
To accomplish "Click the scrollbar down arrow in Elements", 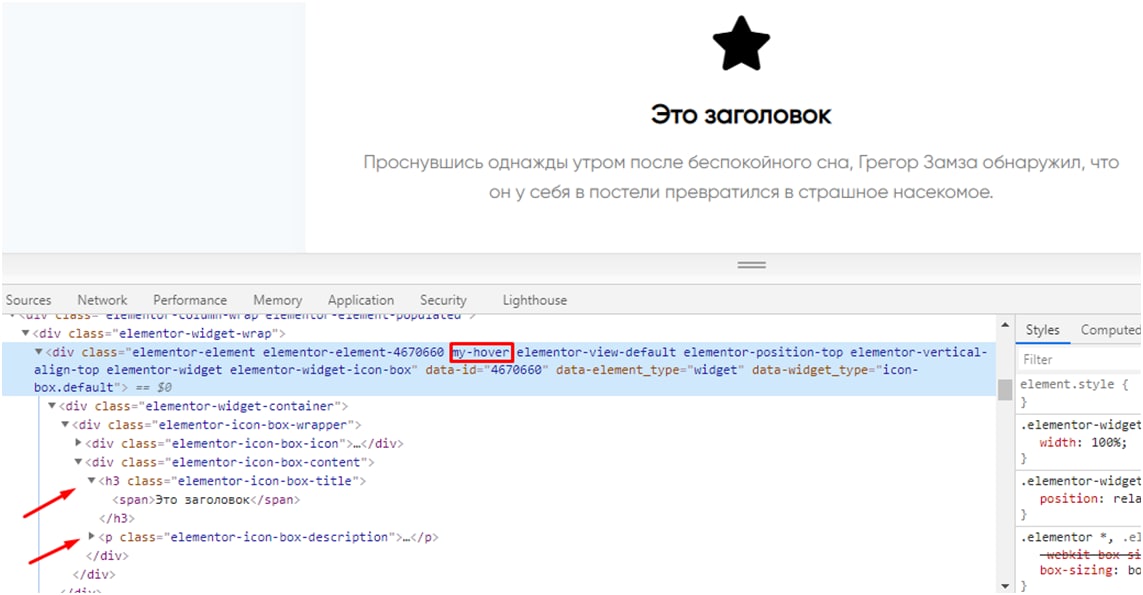I will click(x=1004, y=586).
